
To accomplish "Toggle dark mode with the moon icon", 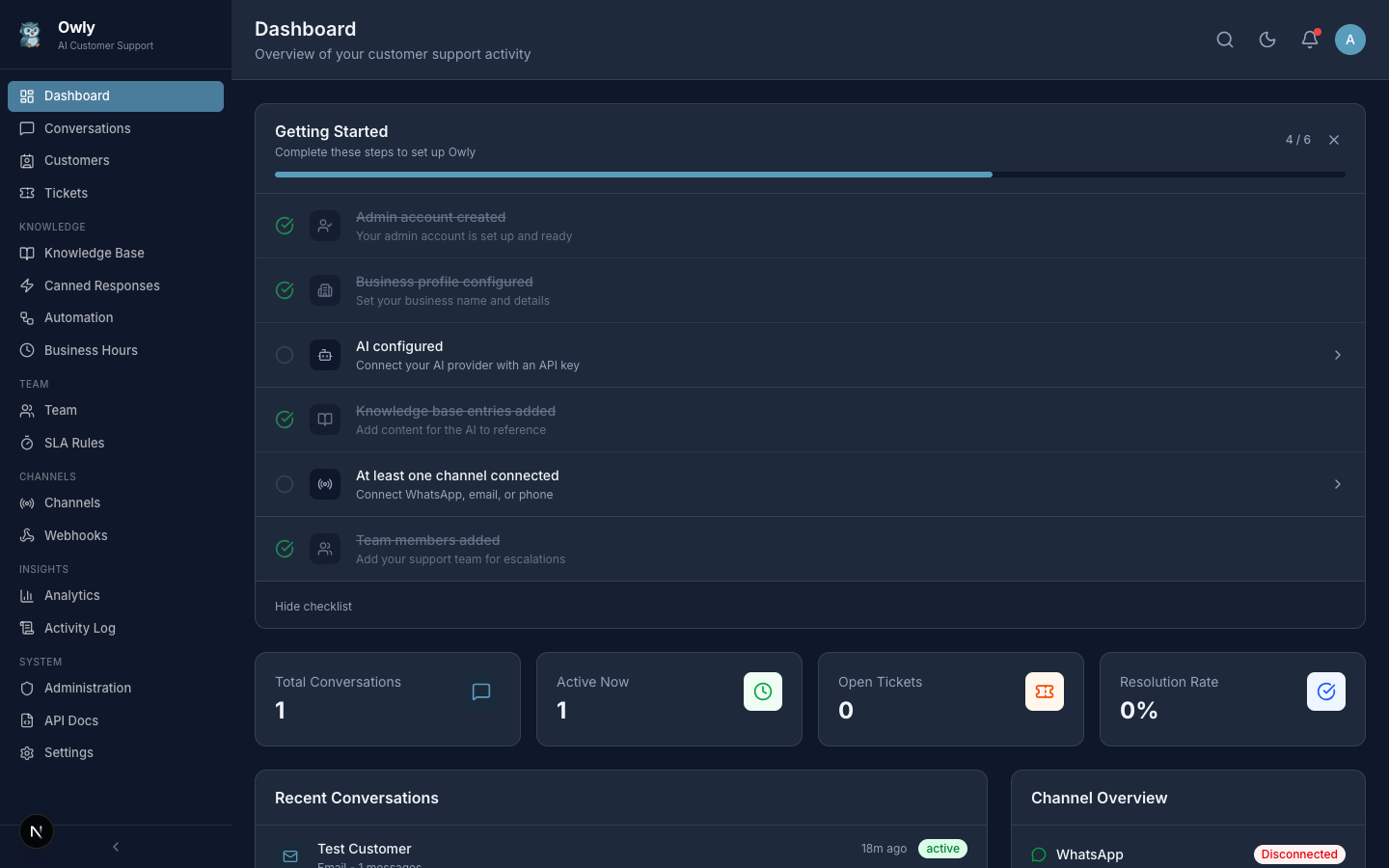I will pos(1266,40).
